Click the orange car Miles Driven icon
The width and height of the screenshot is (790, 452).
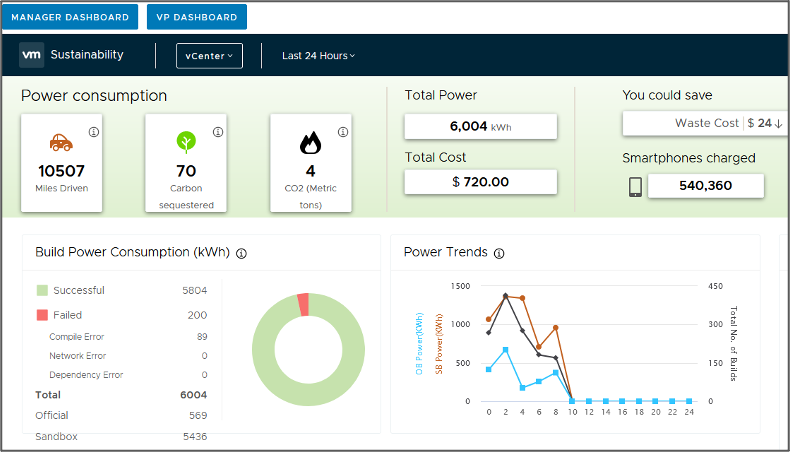pos(61,143)
